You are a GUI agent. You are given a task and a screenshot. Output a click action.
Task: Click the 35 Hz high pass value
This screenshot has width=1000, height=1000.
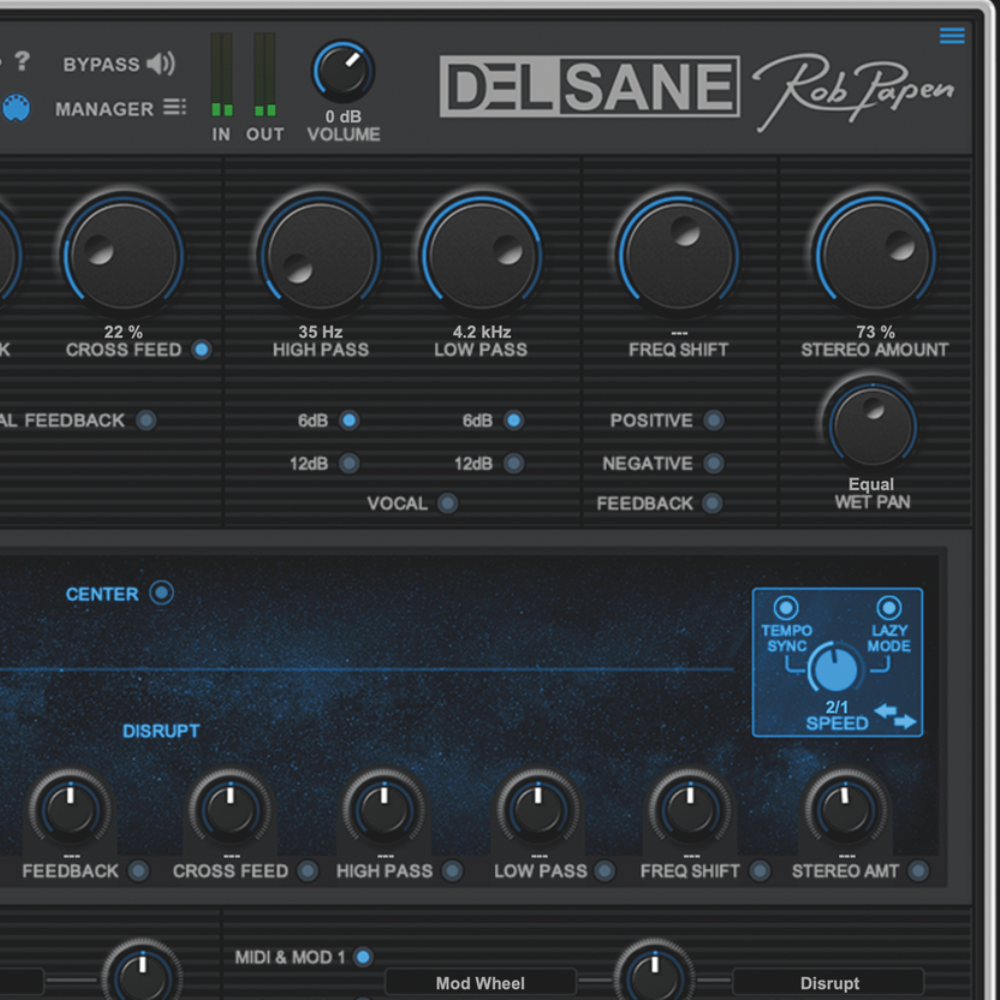[320, 332]
